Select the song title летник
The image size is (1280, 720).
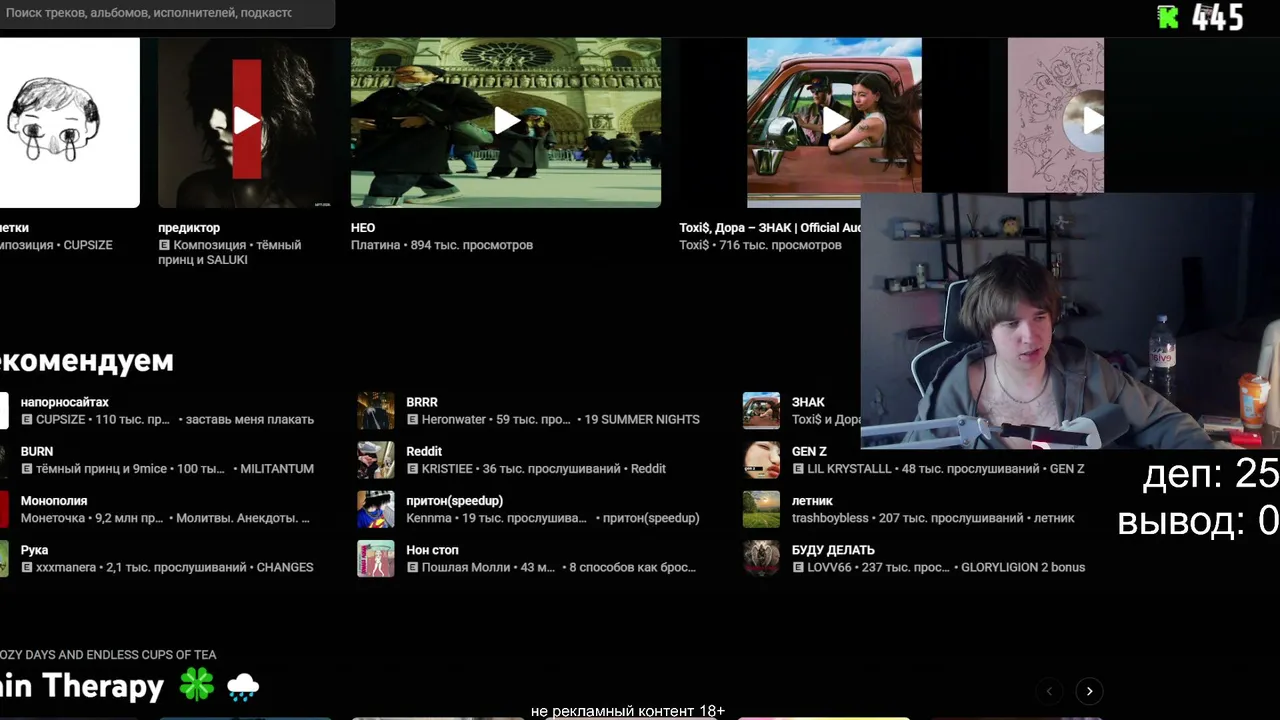812,500
